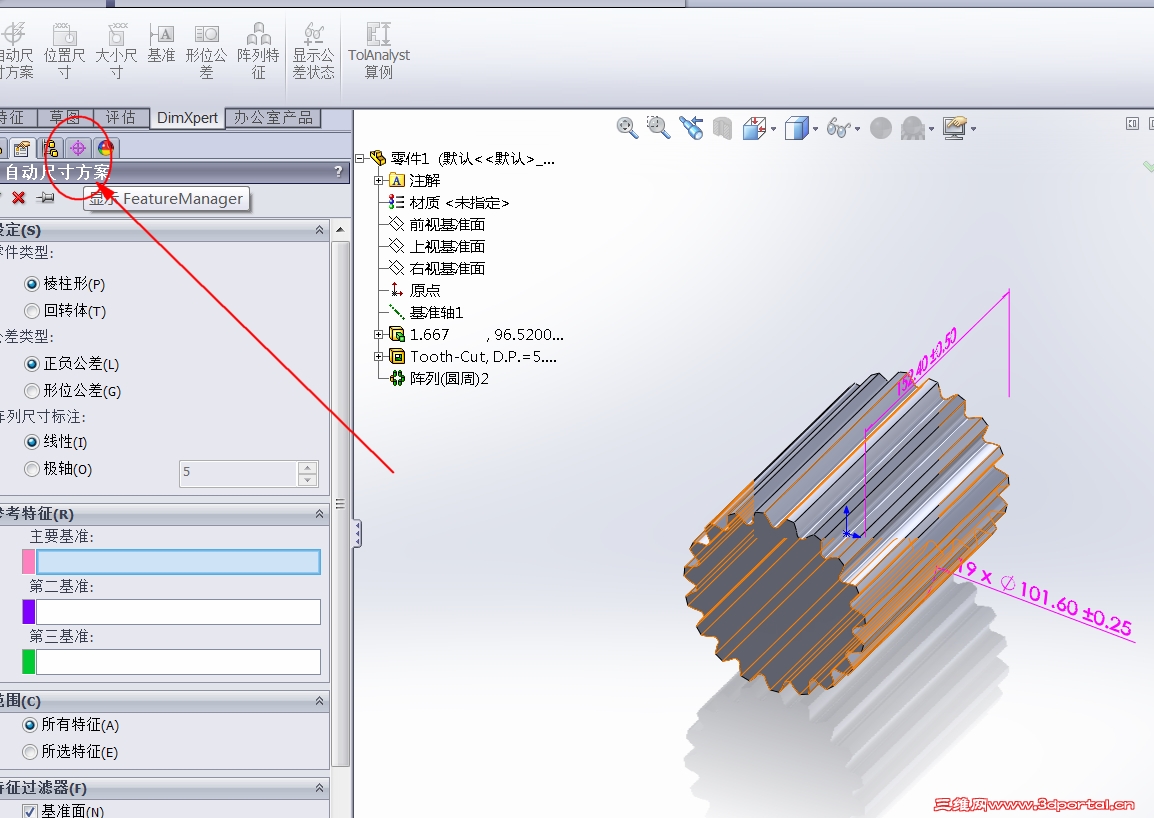Open View Settings dropdown arrow
This screenshot has height=818, width=1154.
pyautogui.click(x=973, y=130)
